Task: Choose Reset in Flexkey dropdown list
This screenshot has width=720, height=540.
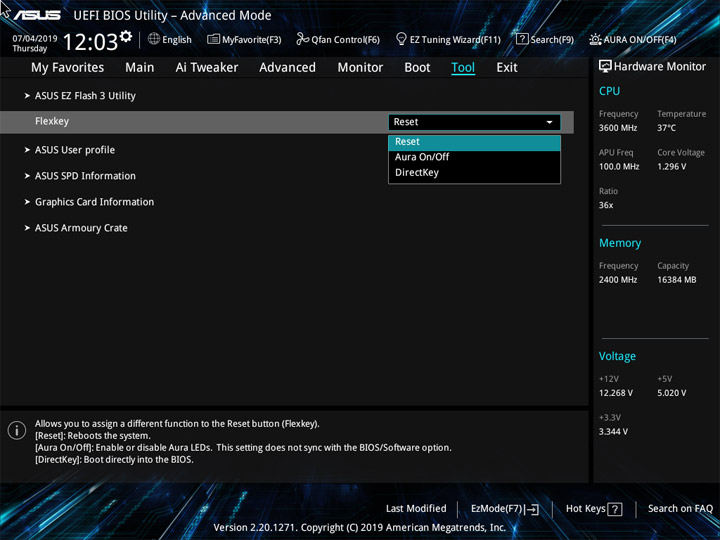Action: click(474, 142)
